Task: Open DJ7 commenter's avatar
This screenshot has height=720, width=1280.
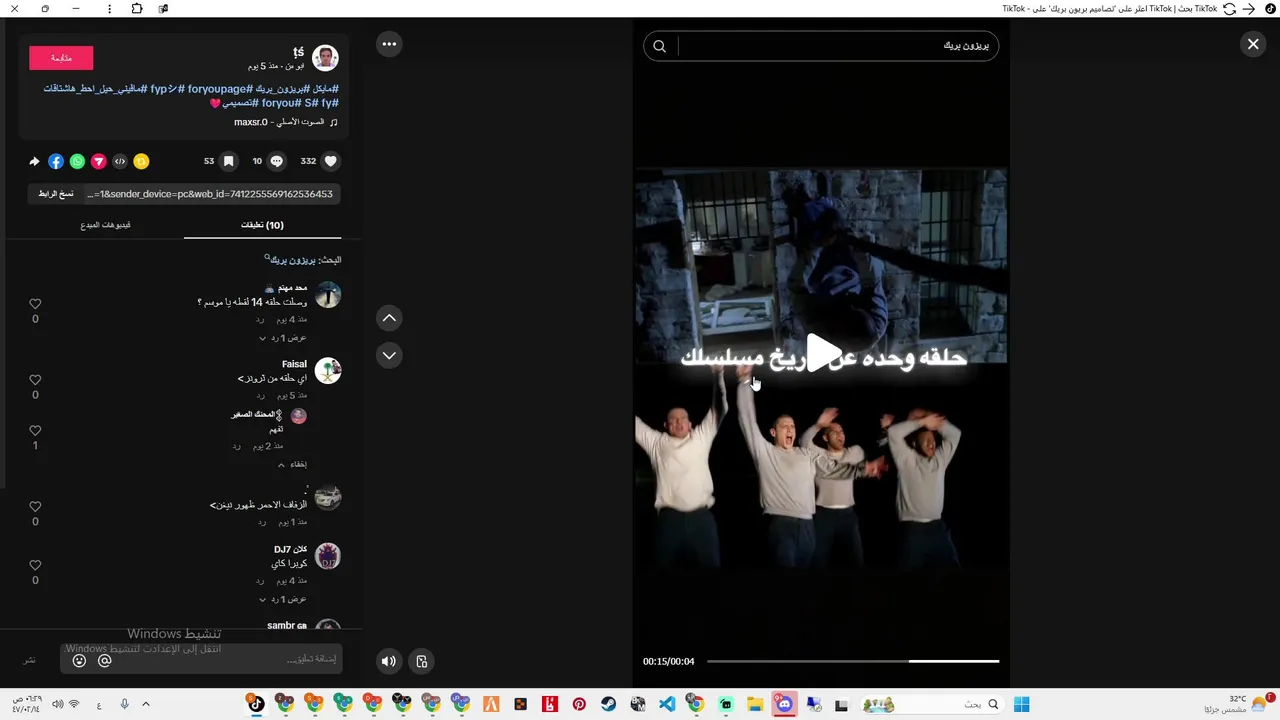Action: pyautogui.click(x=328, y=556)
